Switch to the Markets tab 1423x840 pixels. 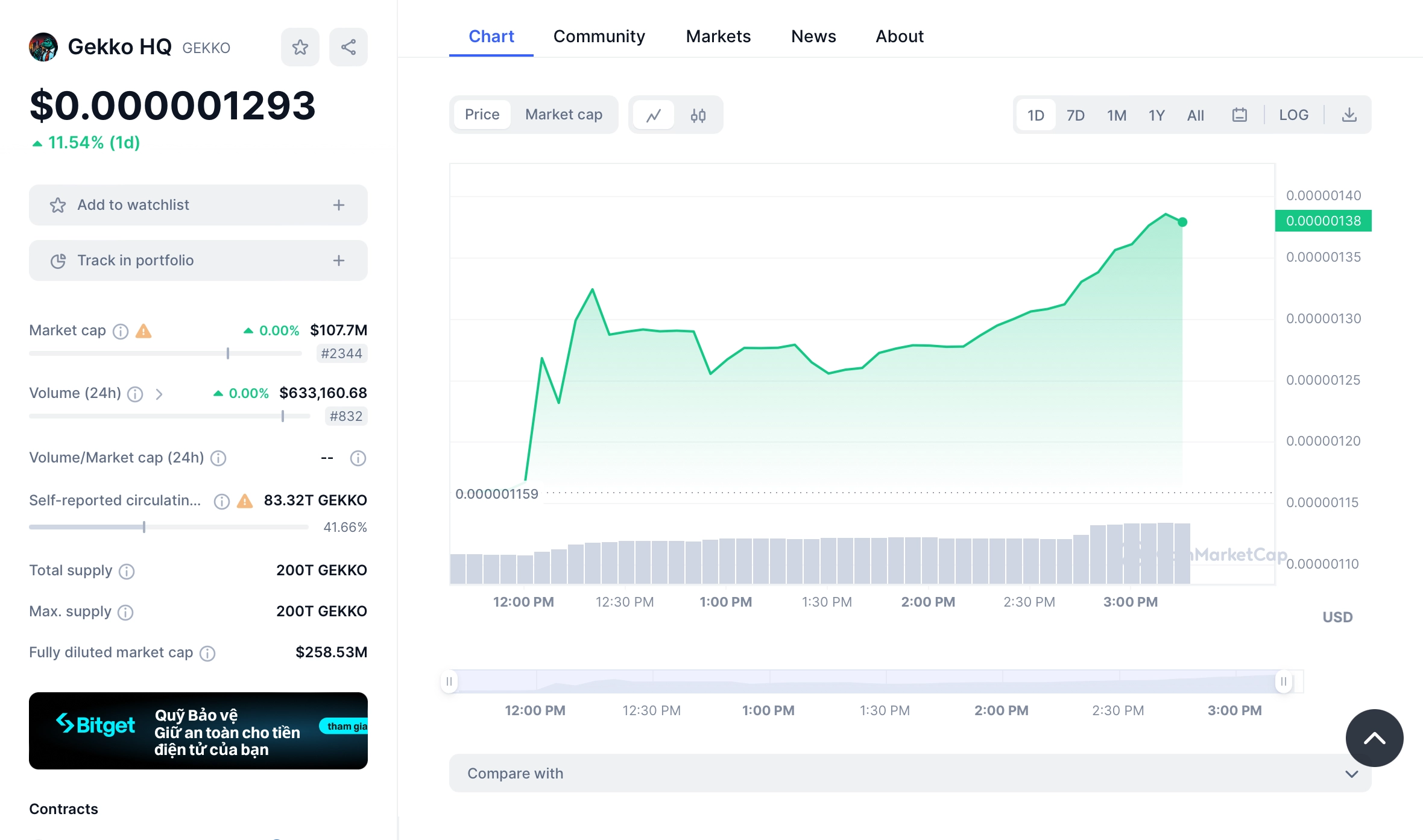tap(718, 36)
